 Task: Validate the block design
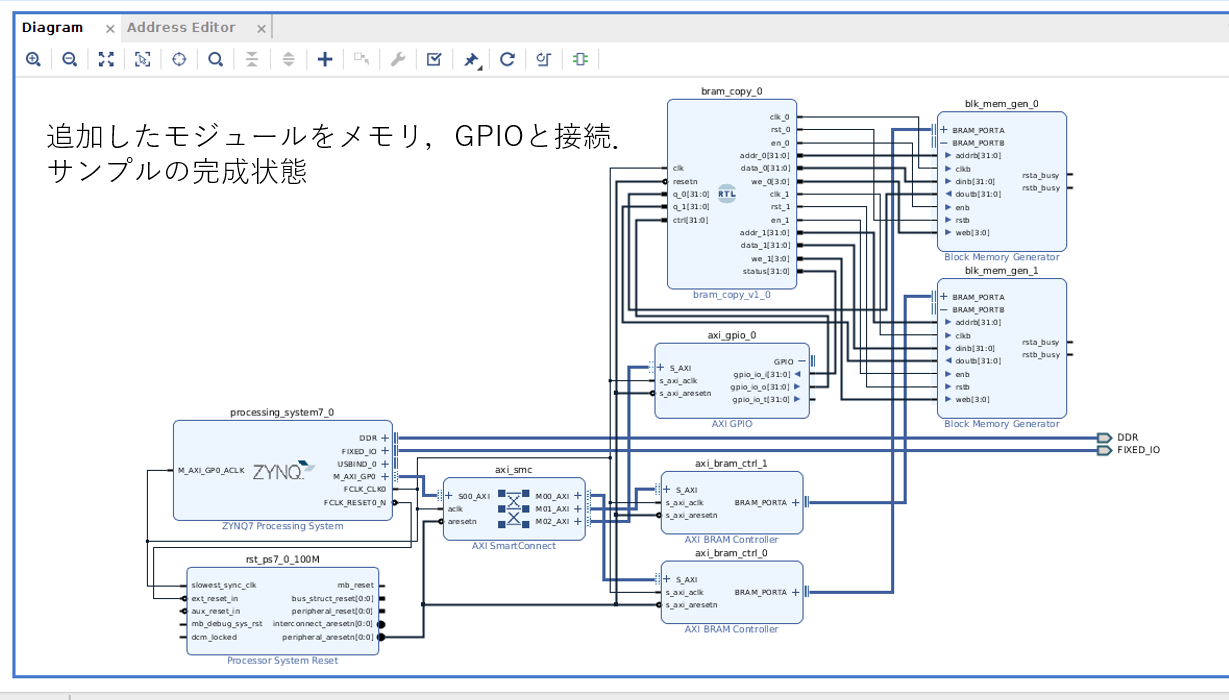coord(433,59)
